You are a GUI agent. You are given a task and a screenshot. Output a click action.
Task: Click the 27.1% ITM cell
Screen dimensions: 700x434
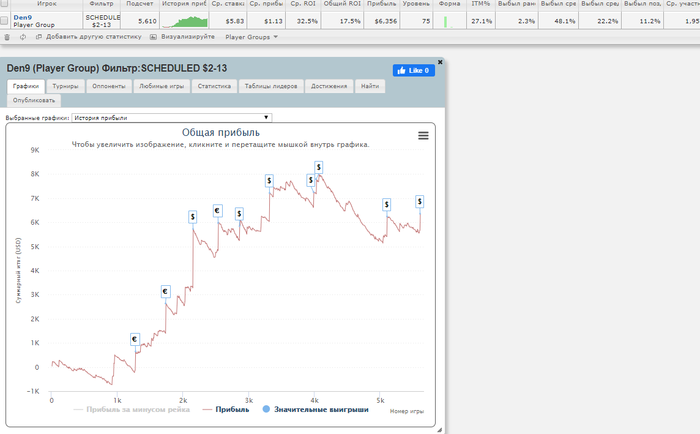[x=481, y=21]
